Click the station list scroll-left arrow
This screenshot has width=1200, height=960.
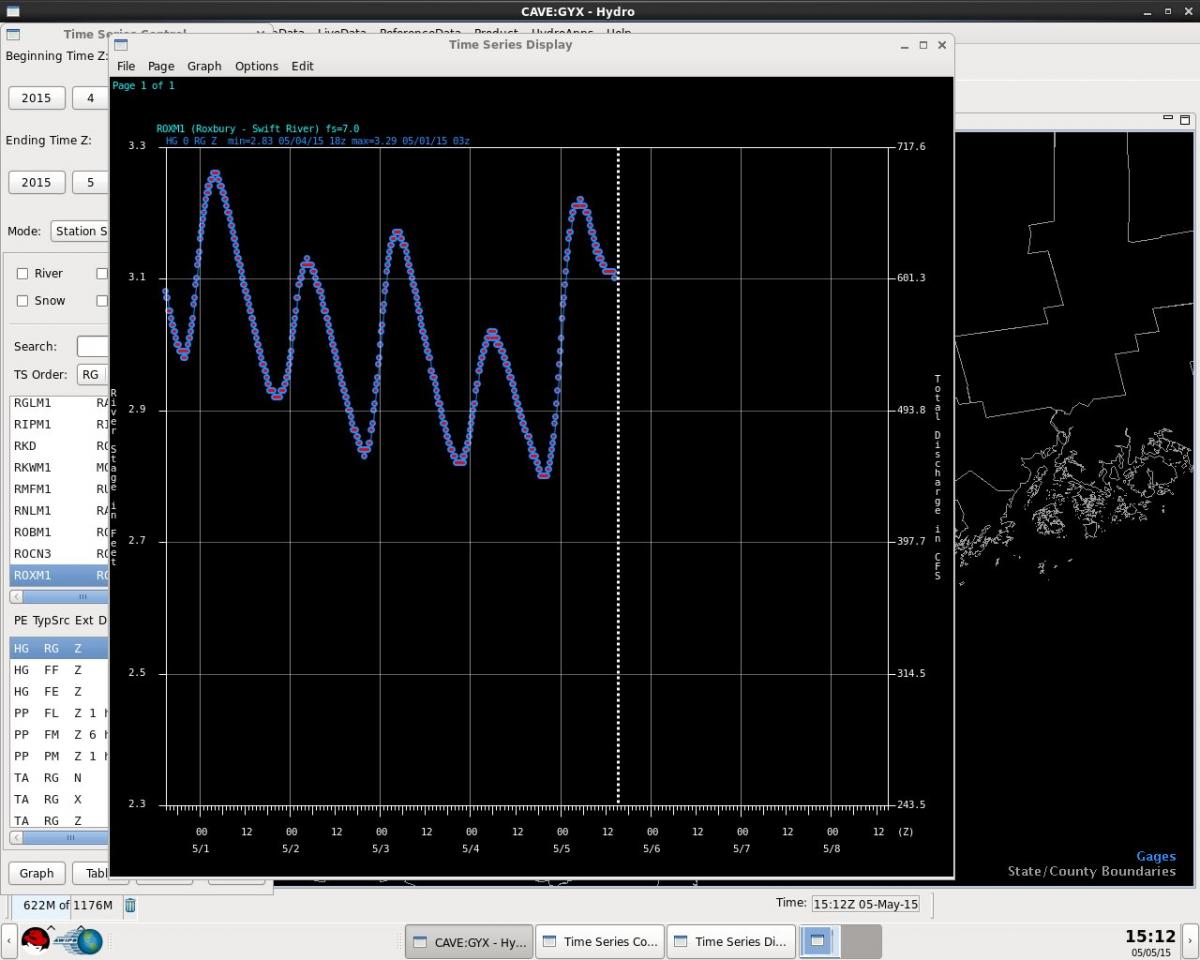pos(16,597)
